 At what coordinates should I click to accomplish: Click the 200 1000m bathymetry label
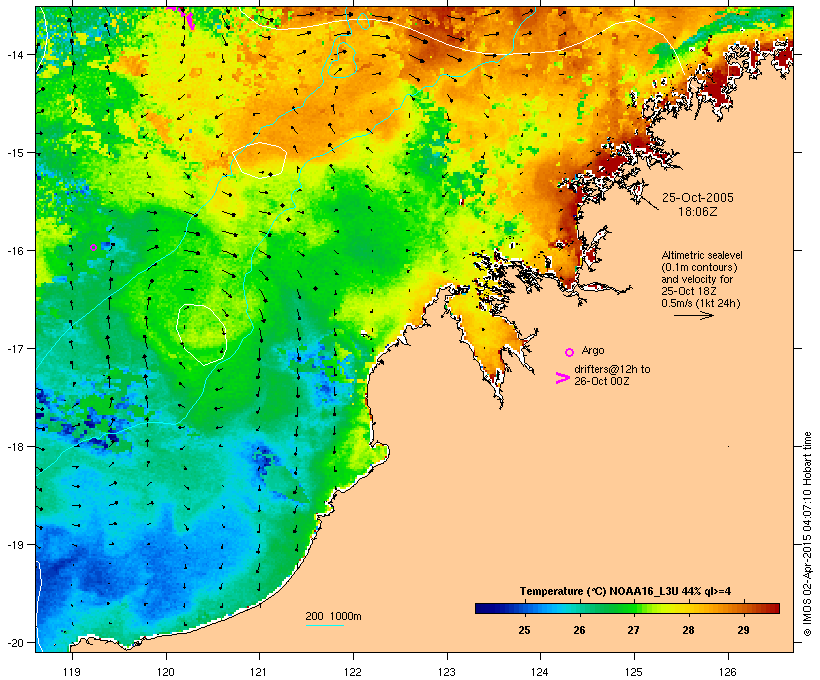tap(333, 616)
